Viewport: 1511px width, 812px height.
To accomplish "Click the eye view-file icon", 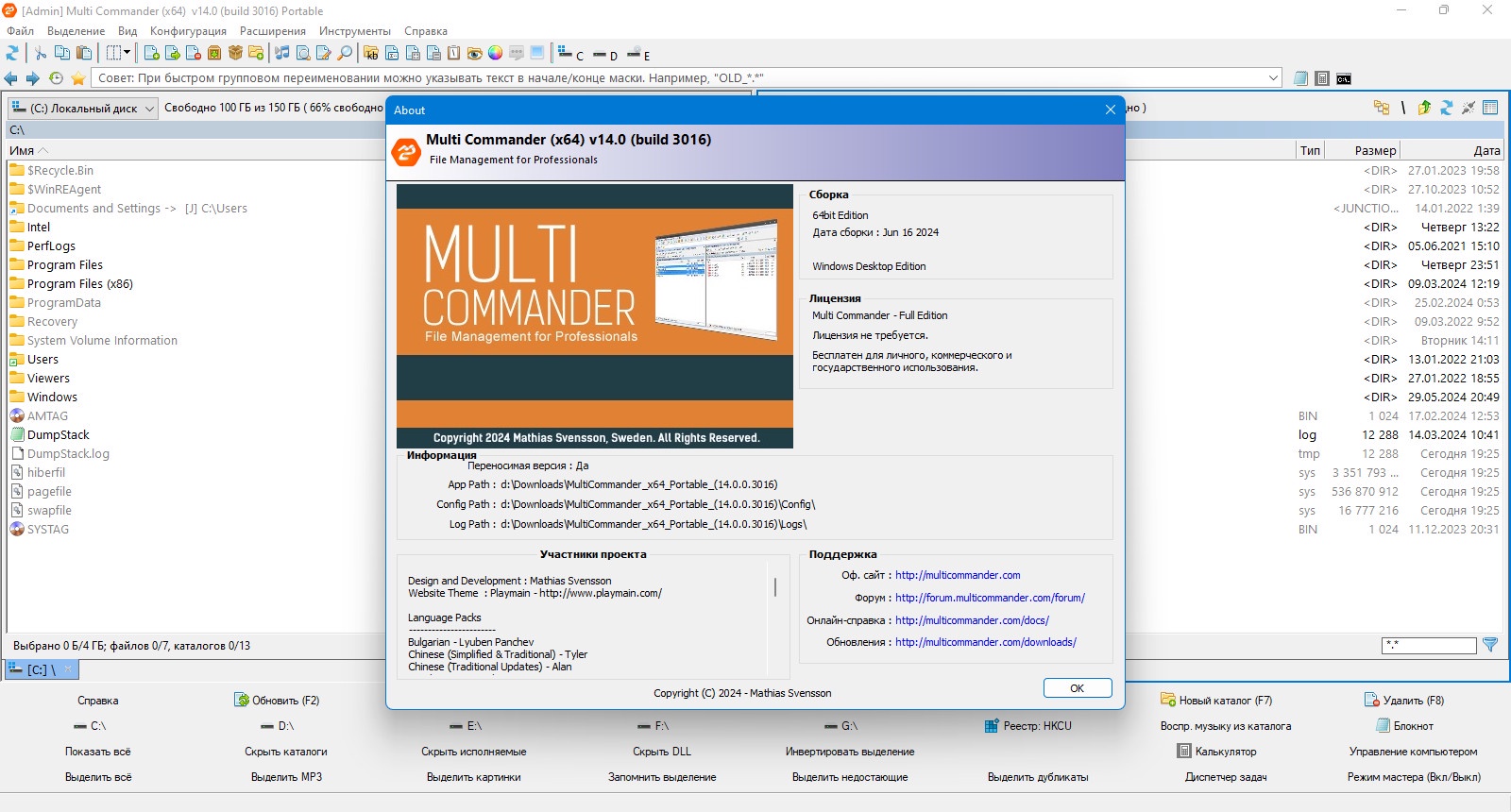I will [474, 53].
